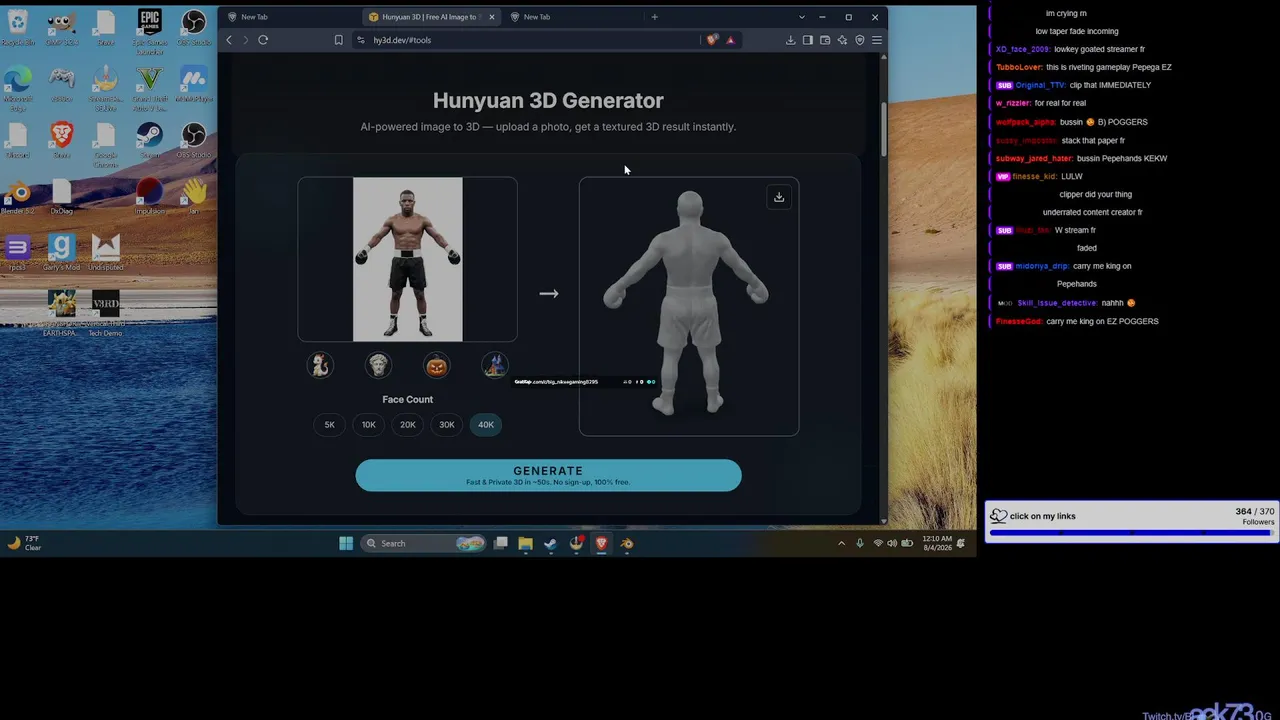Open the browser hamburger menu
1280x720 pixels.
(x=877, y=40)
